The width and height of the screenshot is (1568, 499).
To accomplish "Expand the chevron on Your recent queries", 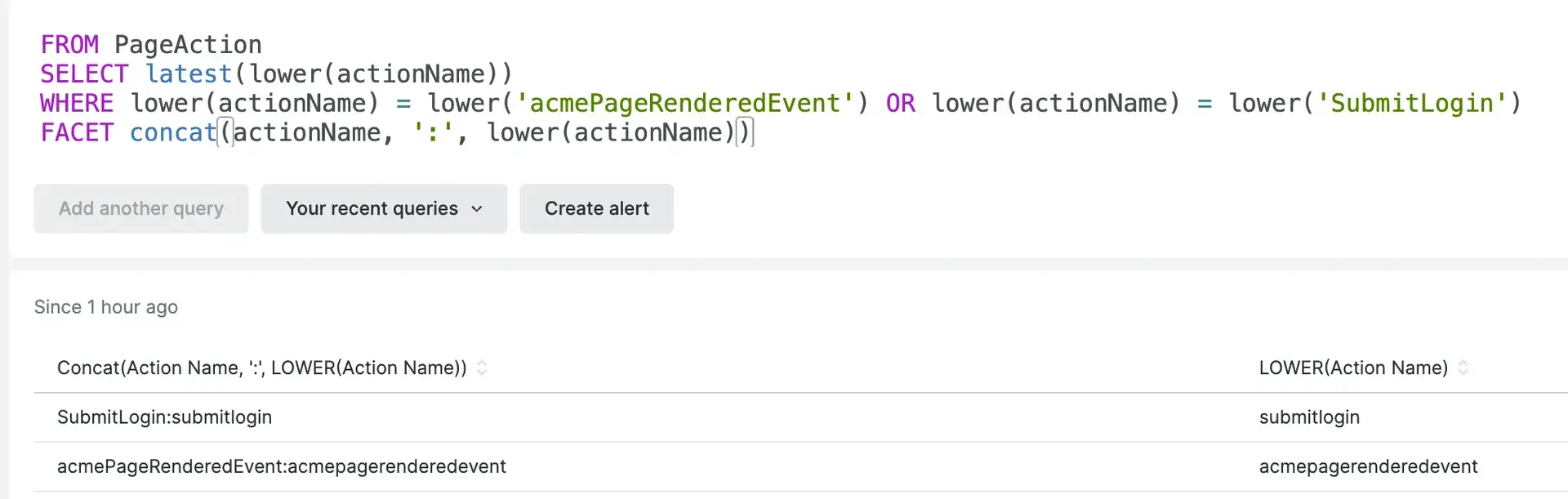I will coord(477,209).
